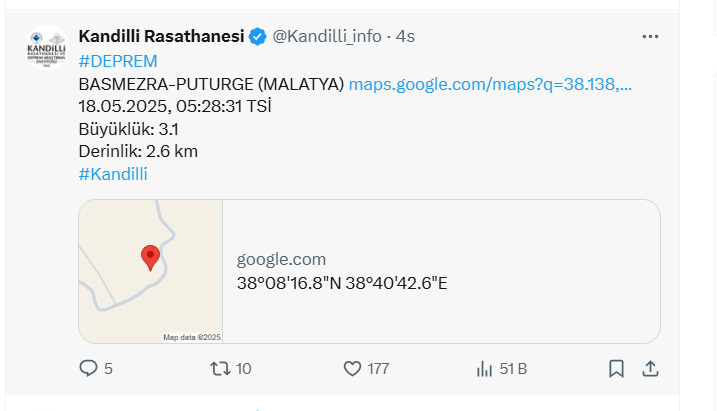This screenshot has width=717, height=411.
Task: Bookmark this earthquake tweet
Action: pos(616,369)
